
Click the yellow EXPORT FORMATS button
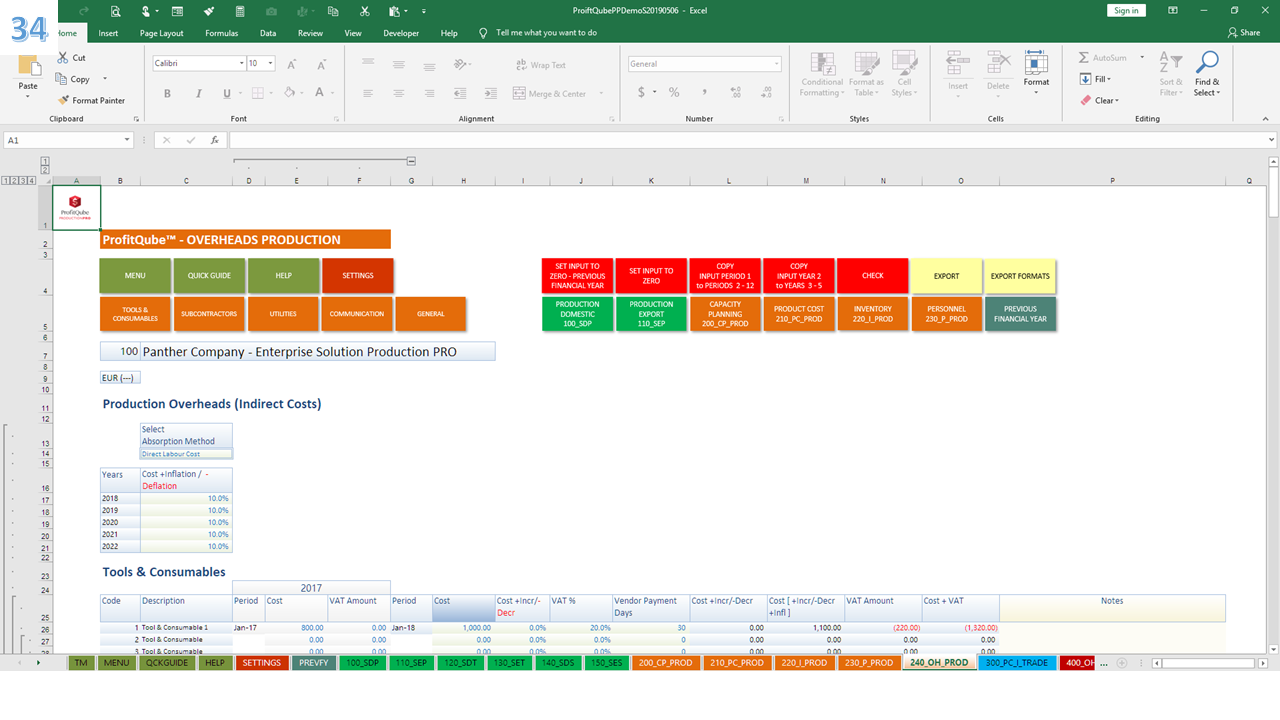pyautogui.click(x=1020, y=276)
